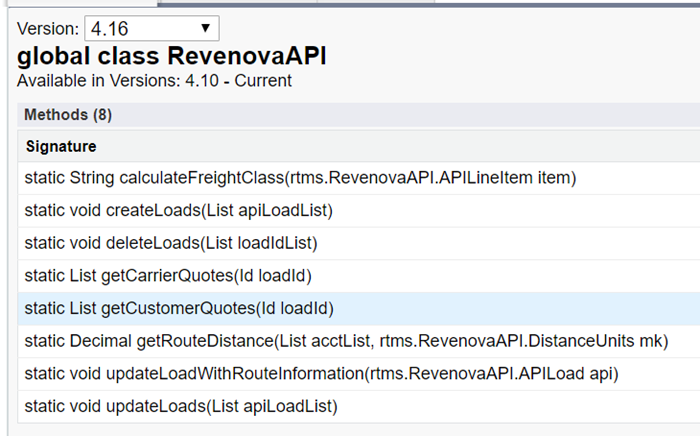Click the global class RevenovaAPI heading
This screenshot has width=700, height=436.
(171, 56)
